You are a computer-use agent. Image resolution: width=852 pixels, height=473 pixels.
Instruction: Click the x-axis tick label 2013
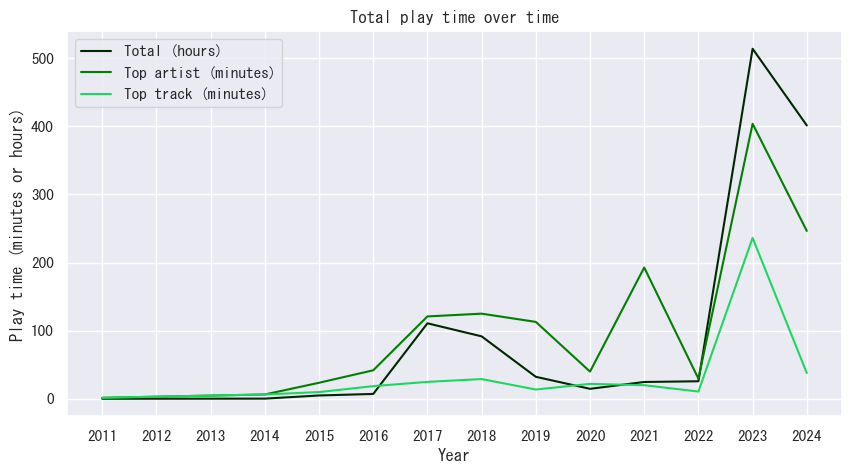pyautogui.click(x=211, y=436)
